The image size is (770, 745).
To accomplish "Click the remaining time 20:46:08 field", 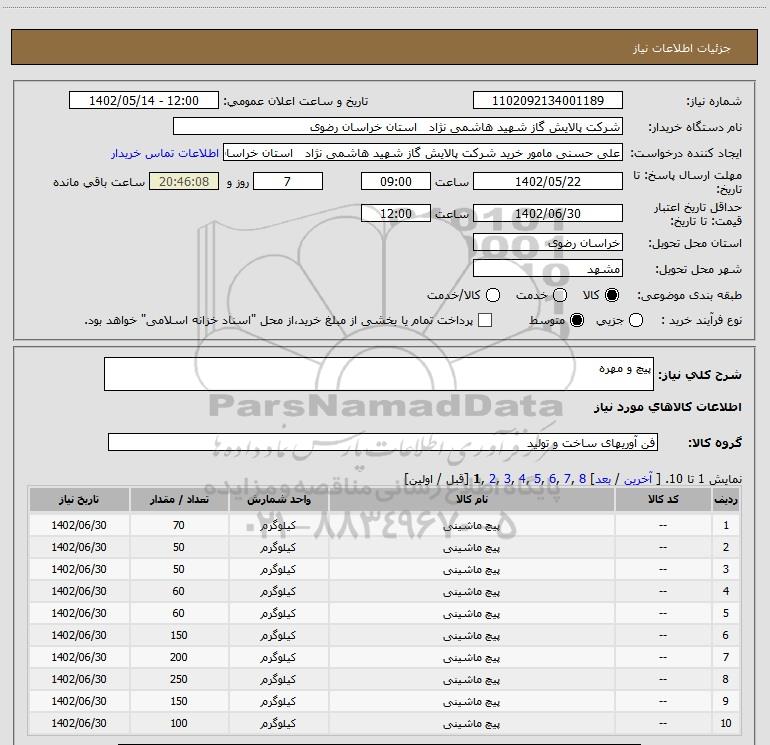I will click(x=184, y=181).
